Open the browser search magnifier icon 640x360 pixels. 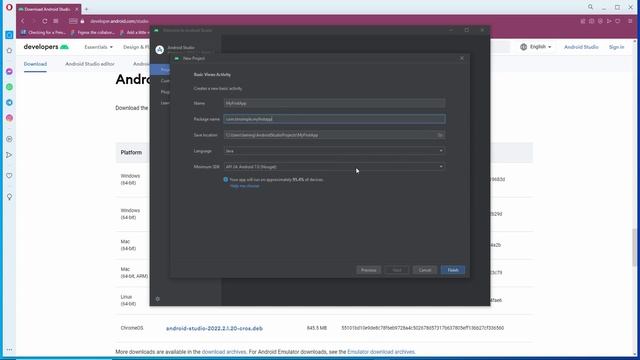(x=590, y=7)
